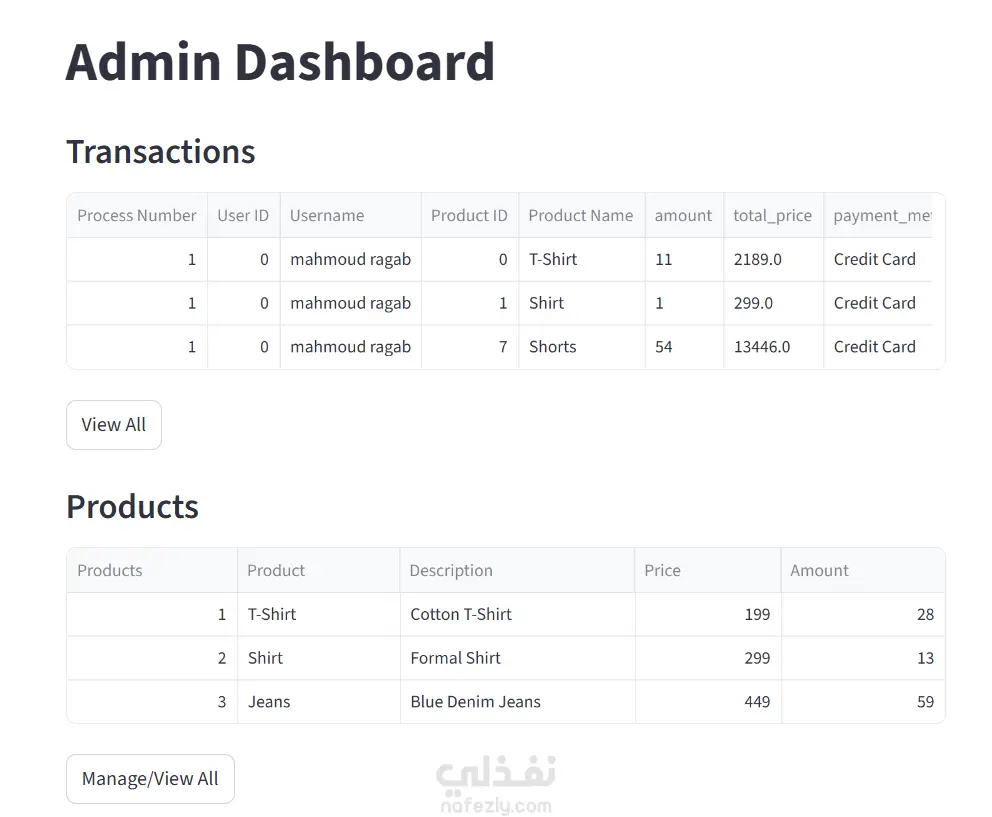Click the Product Name column header

click(x=580, y=215)
